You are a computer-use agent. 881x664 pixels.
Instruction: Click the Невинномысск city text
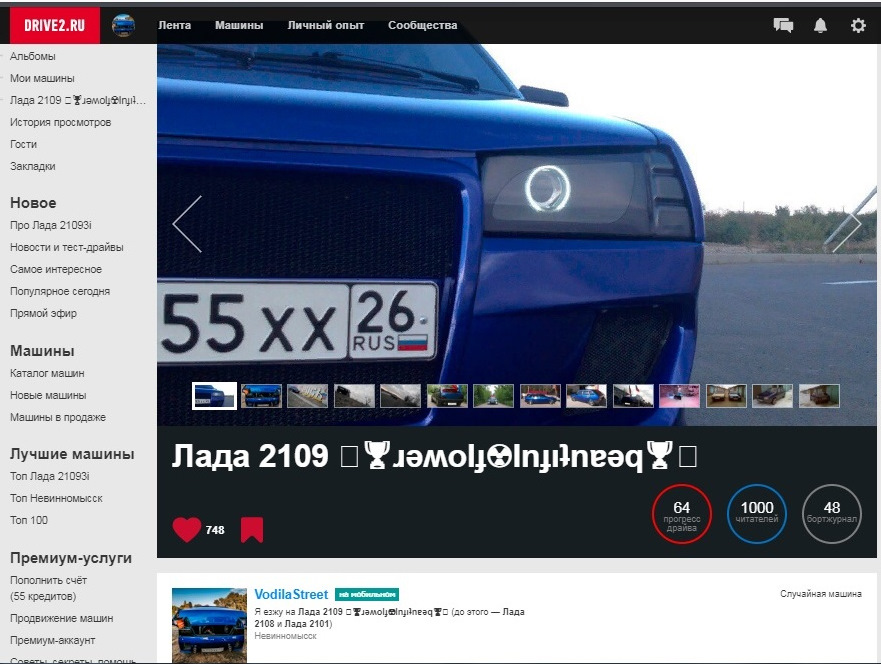(285, 636)
